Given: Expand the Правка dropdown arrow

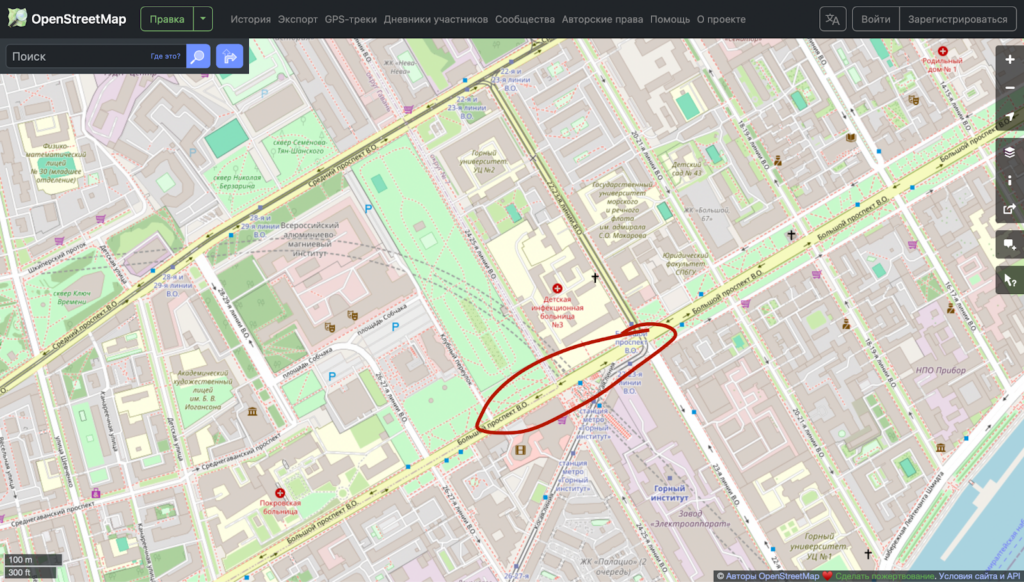Looking at the screenshot, I should (203, 19).
